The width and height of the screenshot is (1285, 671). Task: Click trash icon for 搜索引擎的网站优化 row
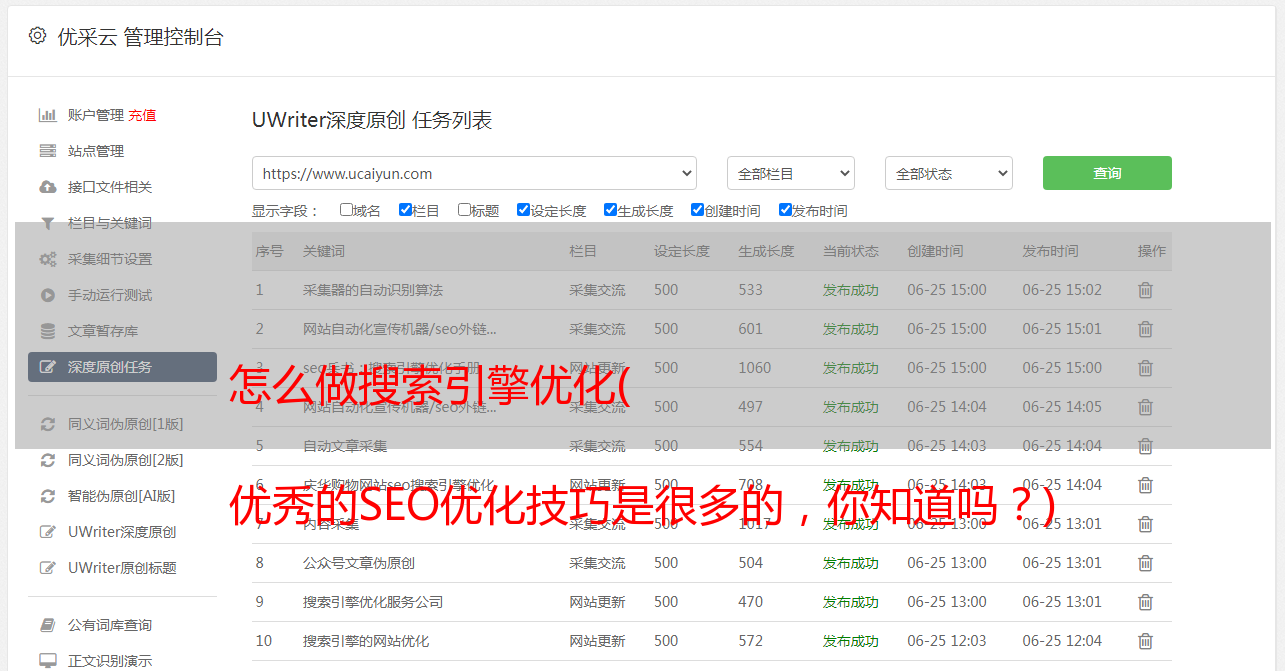point(1145,641)
